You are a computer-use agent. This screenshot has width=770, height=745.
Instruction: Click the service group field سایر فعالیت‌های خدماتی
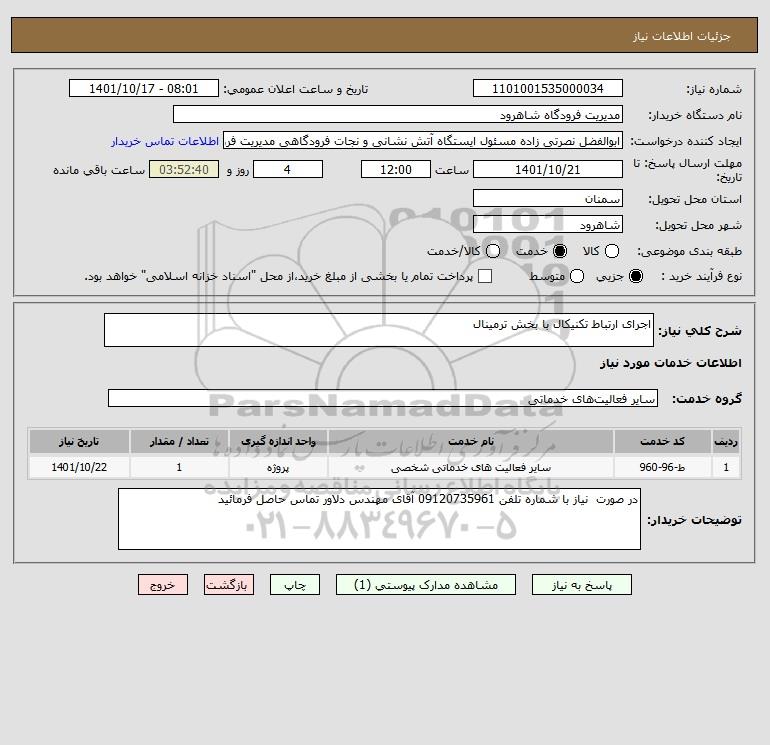383,398
